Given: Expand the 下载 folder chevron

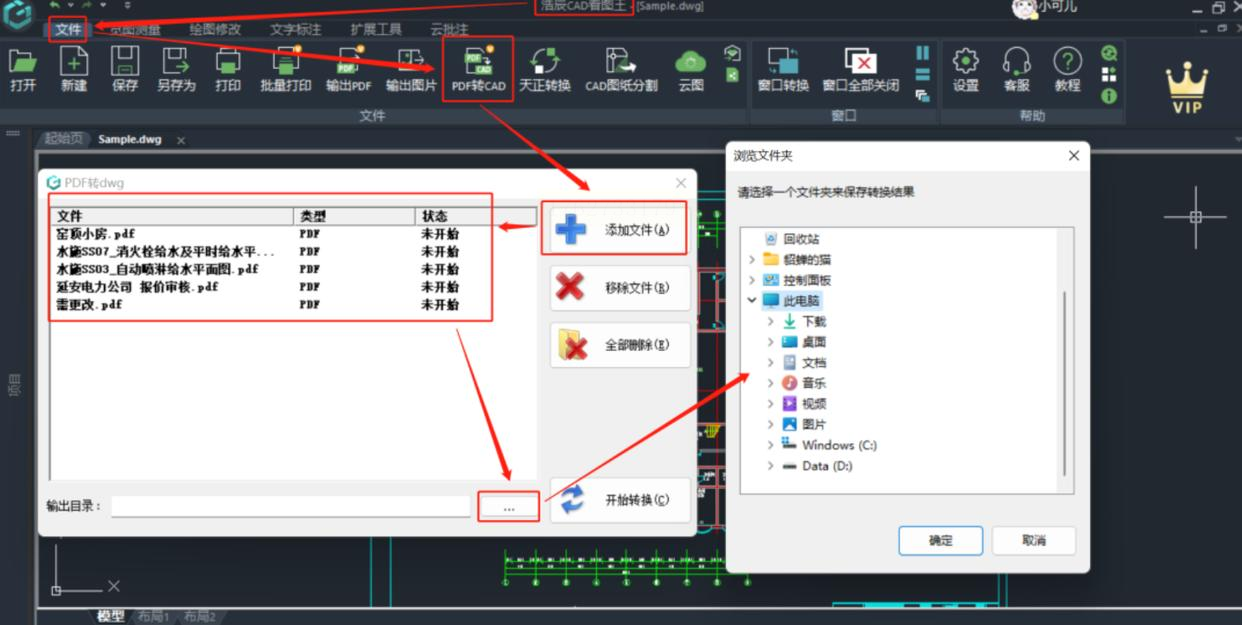Looking at the screenshot, I should click(x=770, y=321).
